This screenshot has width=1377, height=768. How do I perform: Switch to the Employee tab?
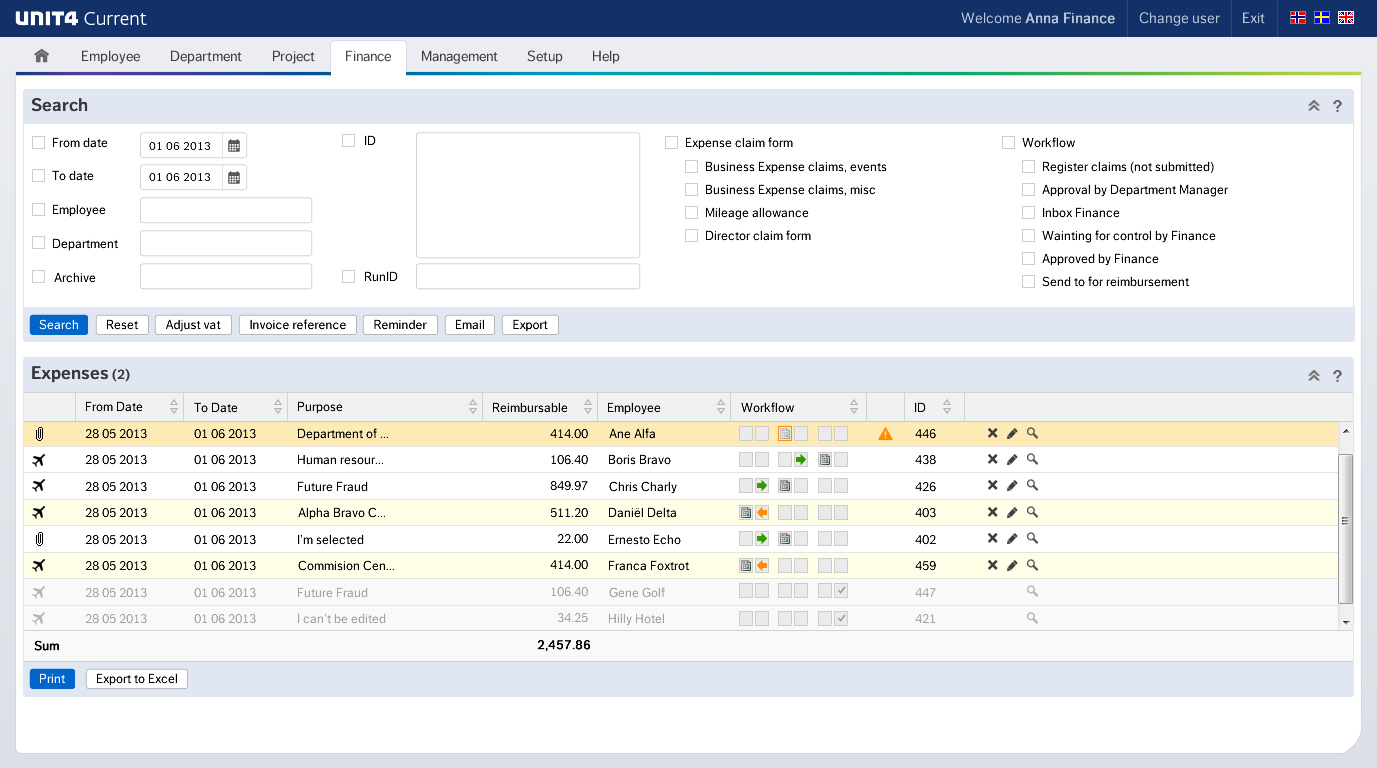coord(110,56)
